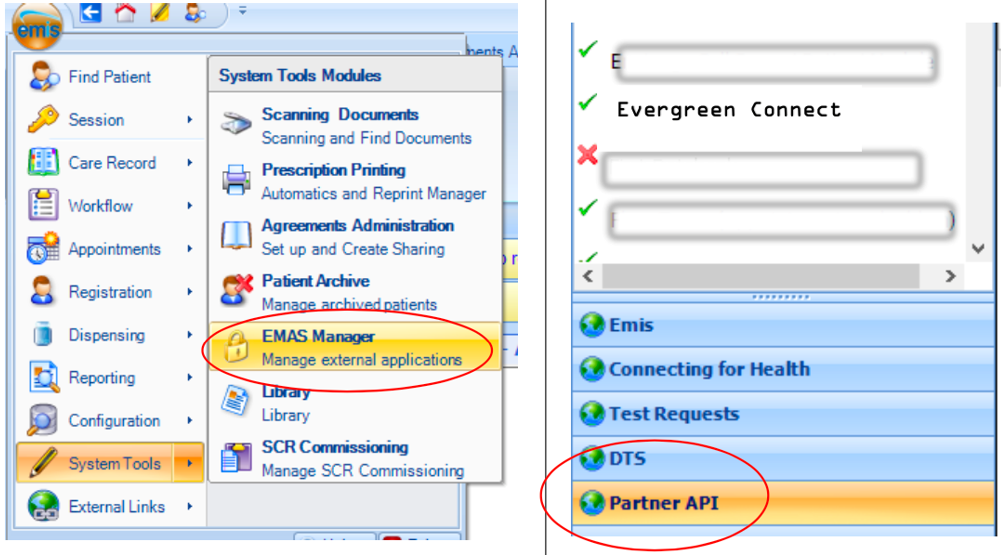Open Scanning Documents module
Screen dimensions: 1001x555
(x=355, y=126)
